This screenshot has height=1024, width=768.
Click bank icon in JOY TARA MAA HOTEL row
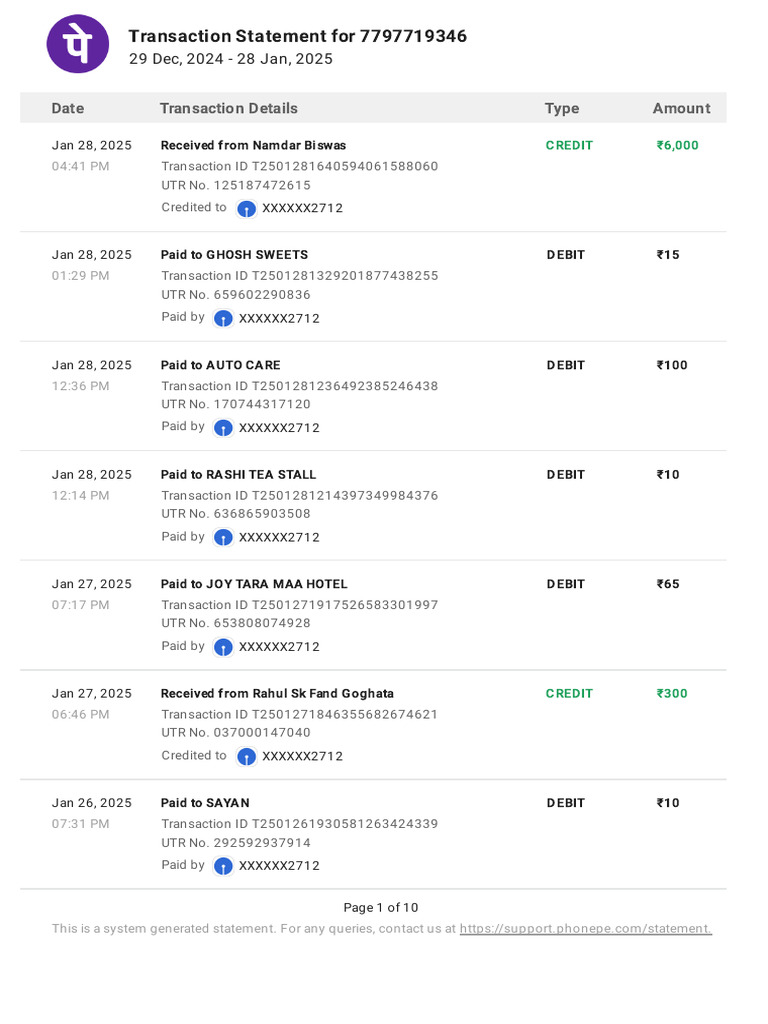click(x=223, y=647)
